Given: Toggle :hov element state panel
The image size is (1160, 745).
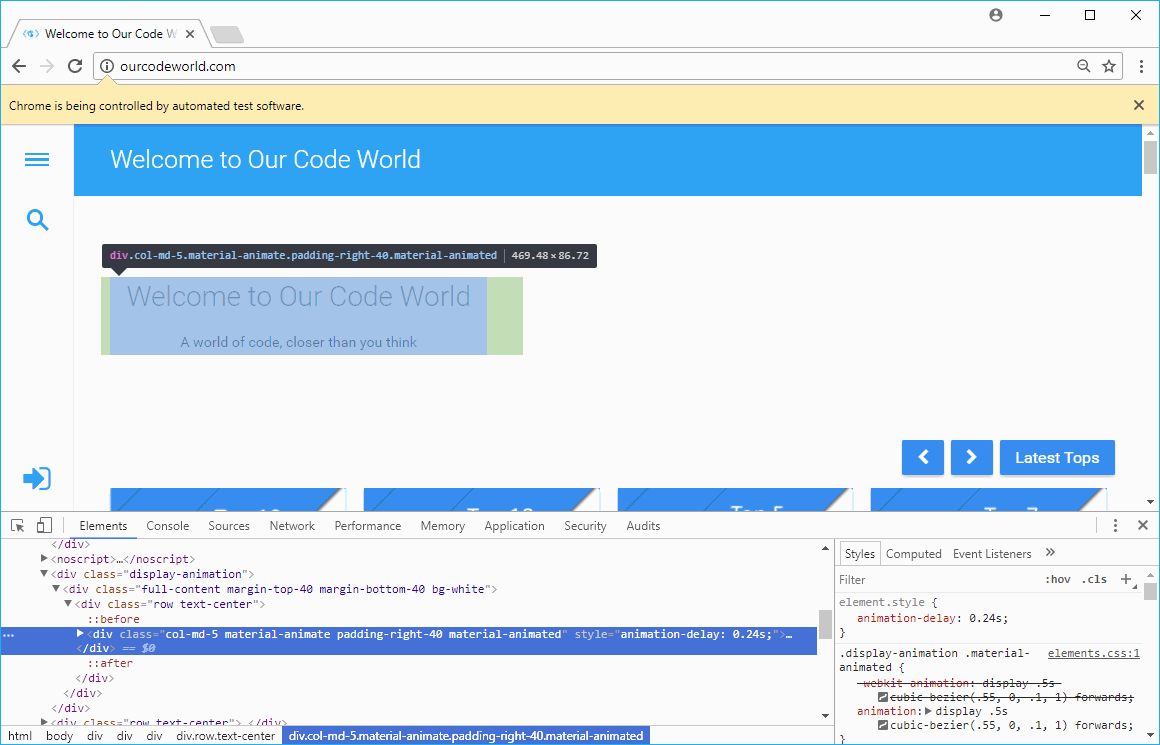Looking at the screenshot, I should tap(1058, 579).
